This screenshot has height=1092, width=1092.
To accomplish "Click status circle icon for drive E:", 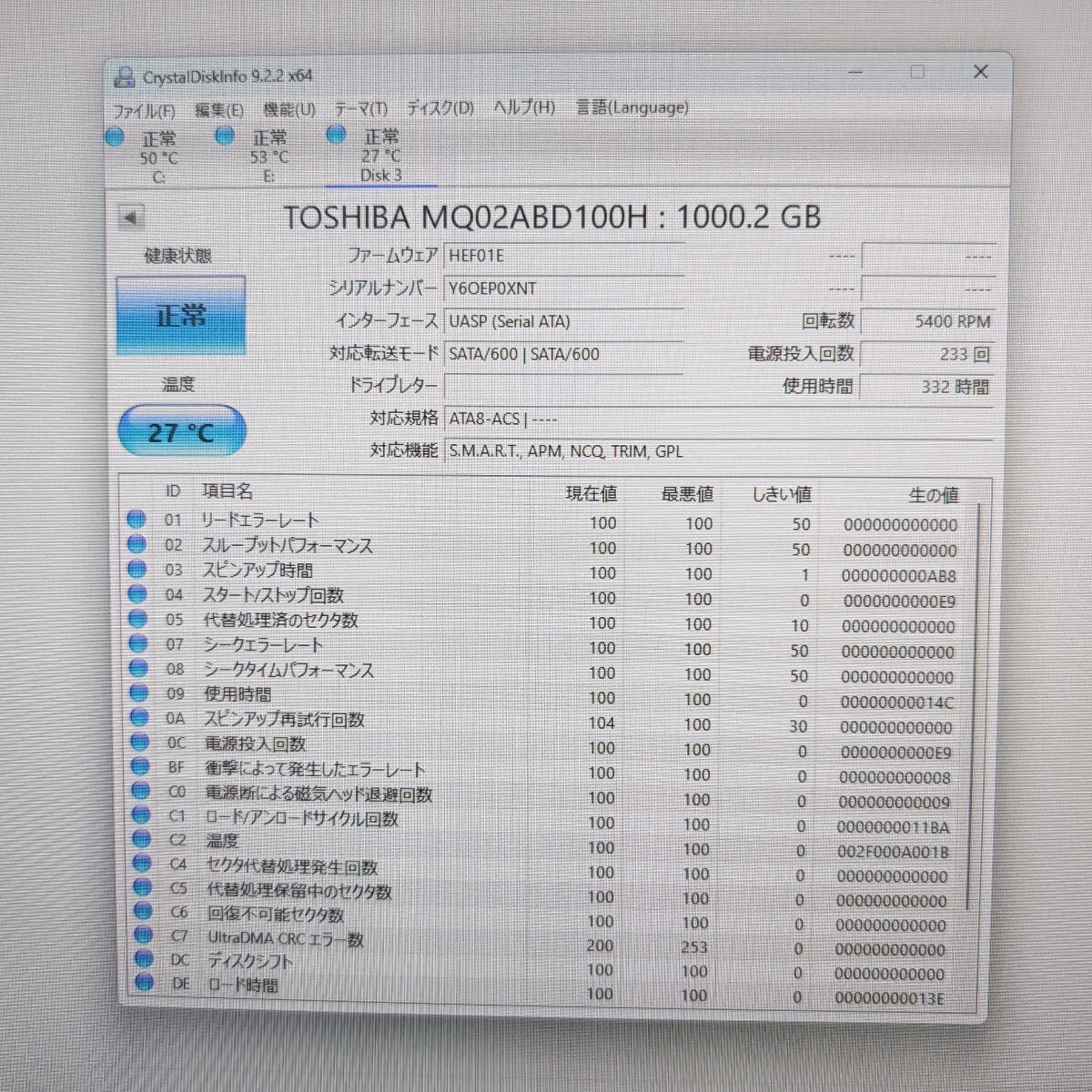I will click(x=226, y=136).
